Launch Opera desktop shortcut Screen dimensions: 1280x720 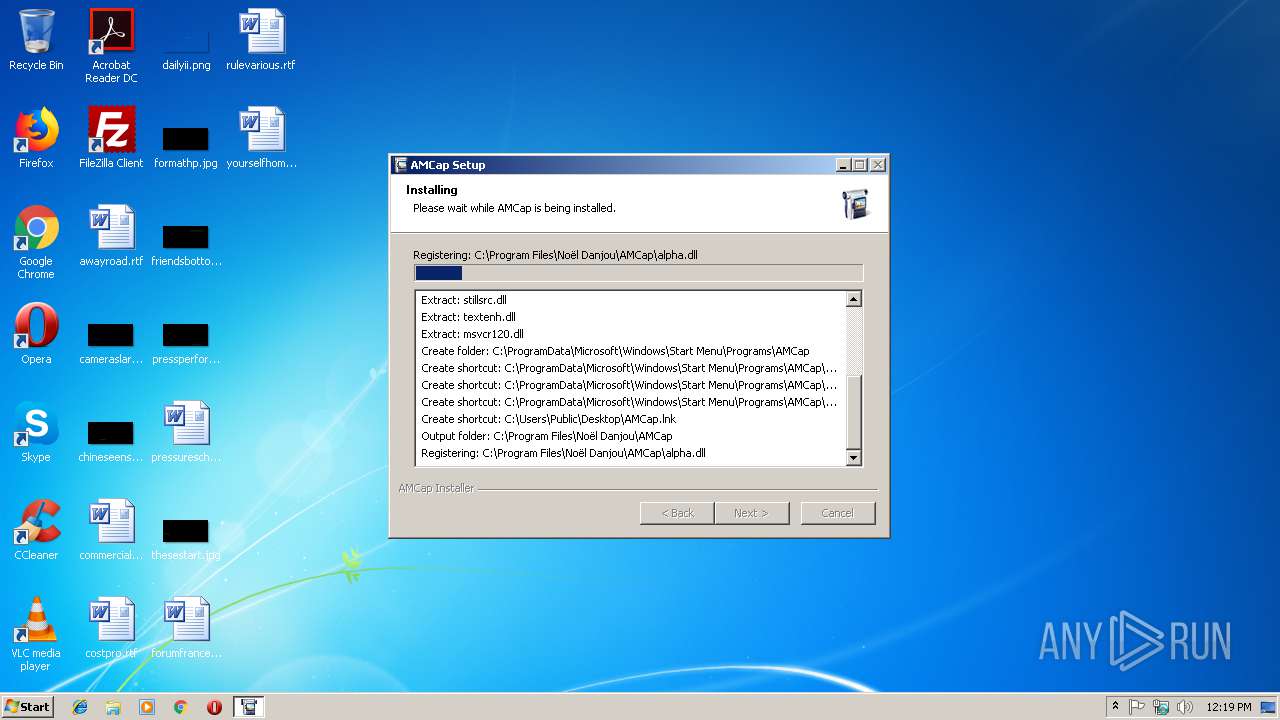click(x=36, y=334)
